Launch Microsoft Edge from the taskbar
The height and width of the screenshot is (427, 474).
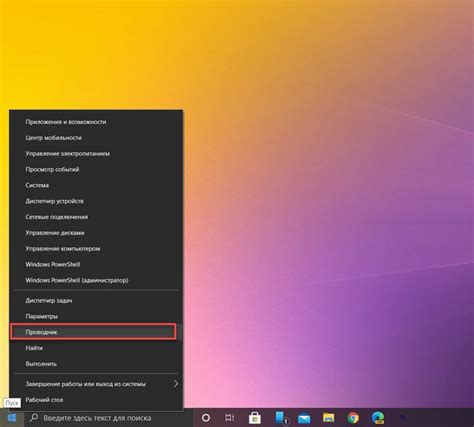pyautogui.click(x=378, y=418)
